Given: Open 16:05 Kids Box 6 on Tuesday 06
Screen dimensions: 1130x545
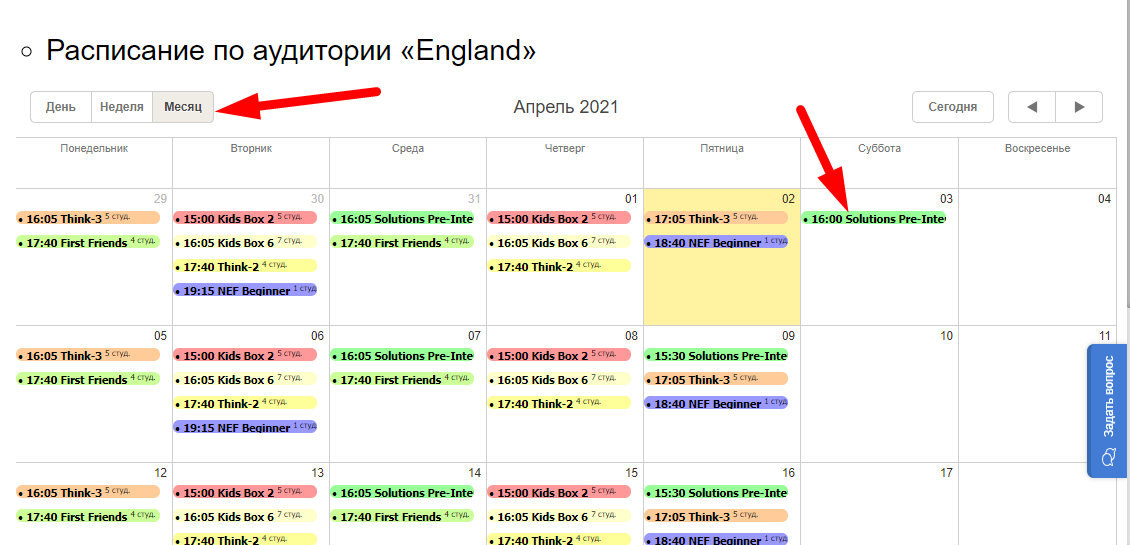Looking at the screenshot, I should pos(245,379).
